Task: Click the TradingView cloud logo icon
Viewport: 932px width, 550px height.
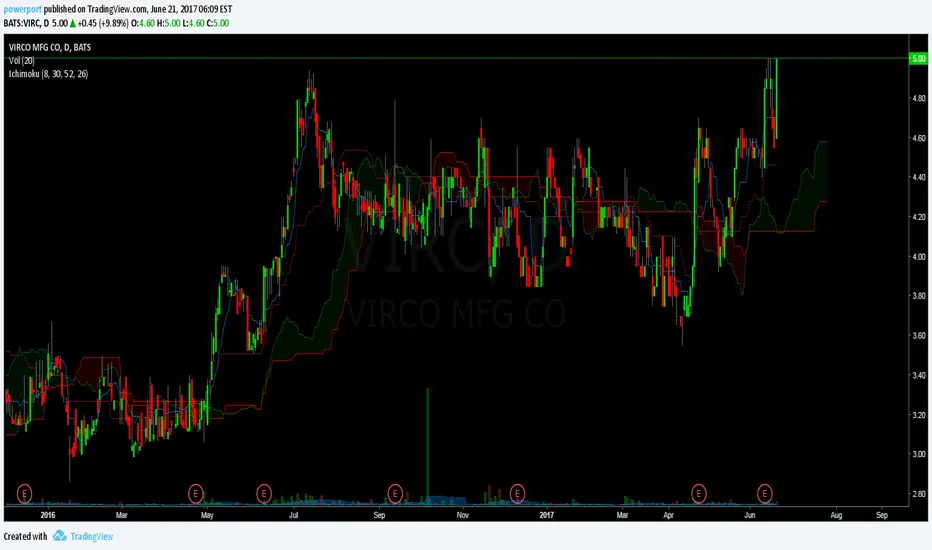Action: (x=59, y=536)
